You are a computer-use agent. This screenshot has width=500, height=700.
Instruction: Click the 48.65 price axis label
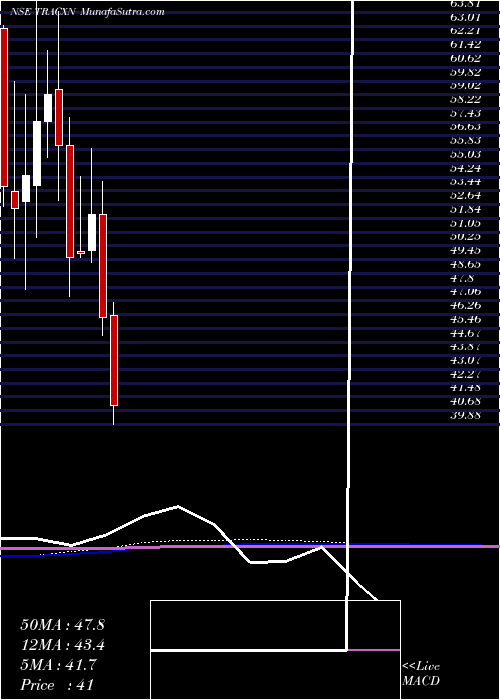click(x=466, y=264)
